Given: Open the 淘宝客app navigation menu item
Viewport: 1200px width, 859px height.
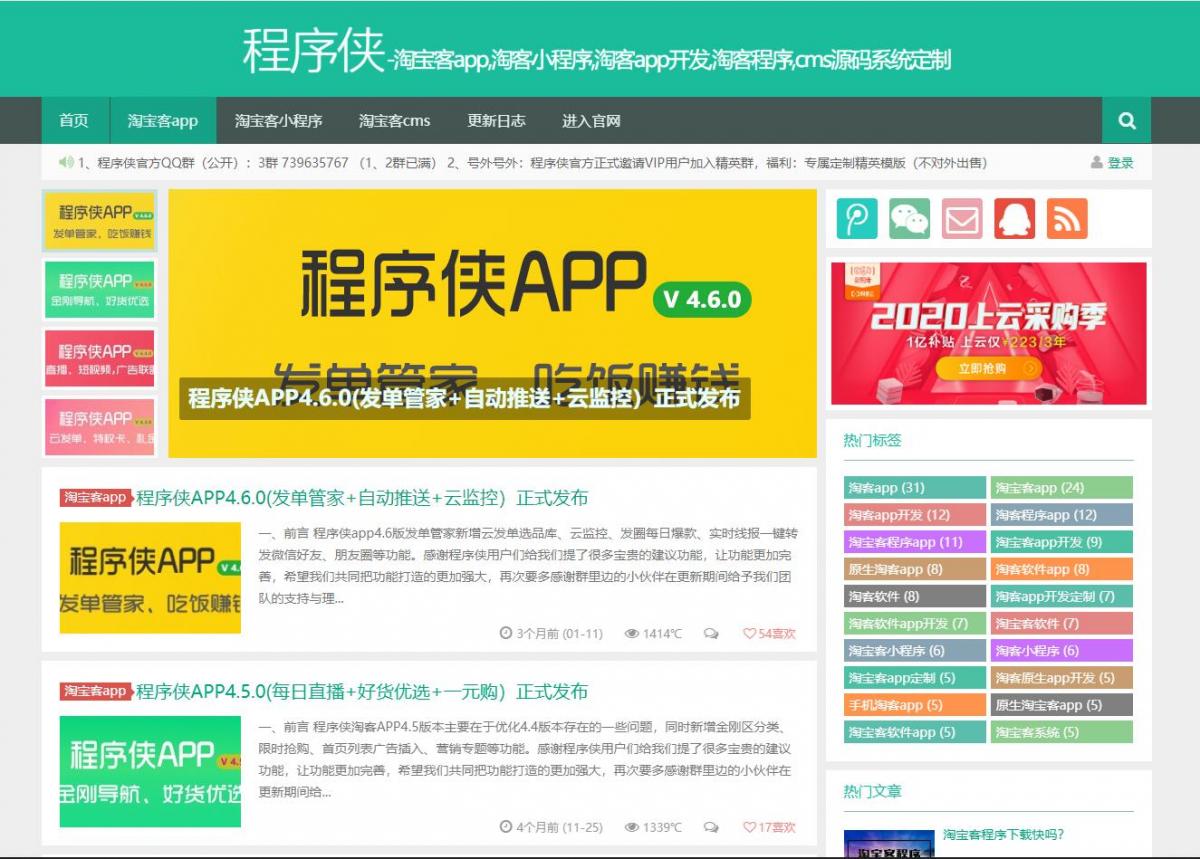Looking at the screenshot, I should (x=162, y=121).
